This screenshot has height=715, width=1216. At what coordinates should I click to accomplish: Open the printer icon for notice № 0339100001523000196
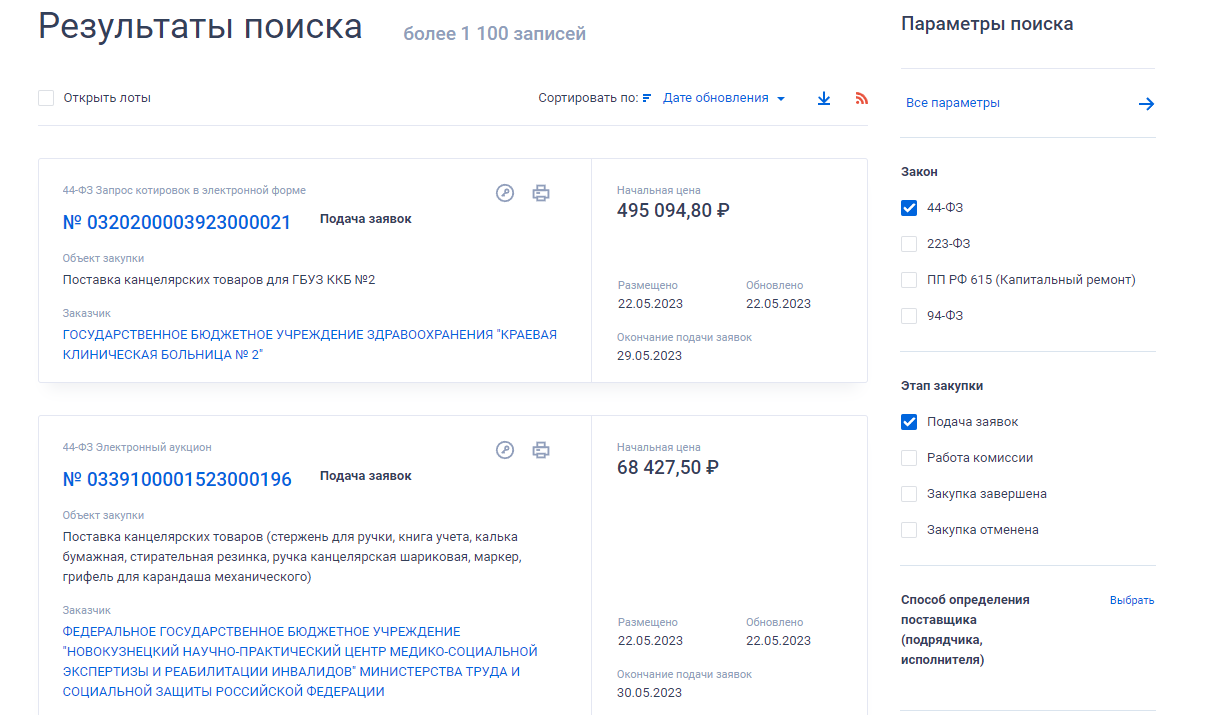point(541,451)
